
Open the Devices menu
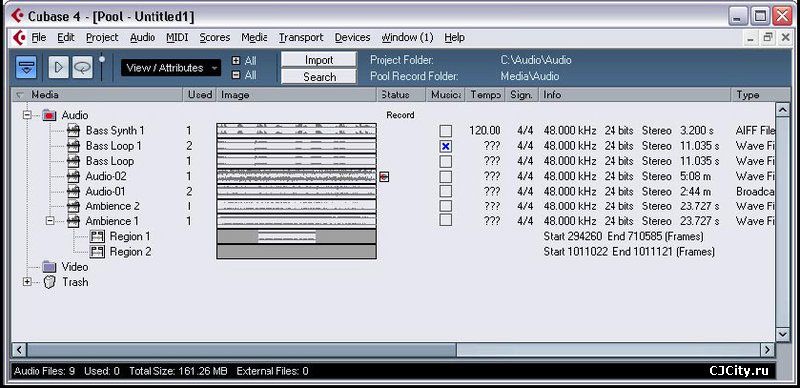(352, 37)
